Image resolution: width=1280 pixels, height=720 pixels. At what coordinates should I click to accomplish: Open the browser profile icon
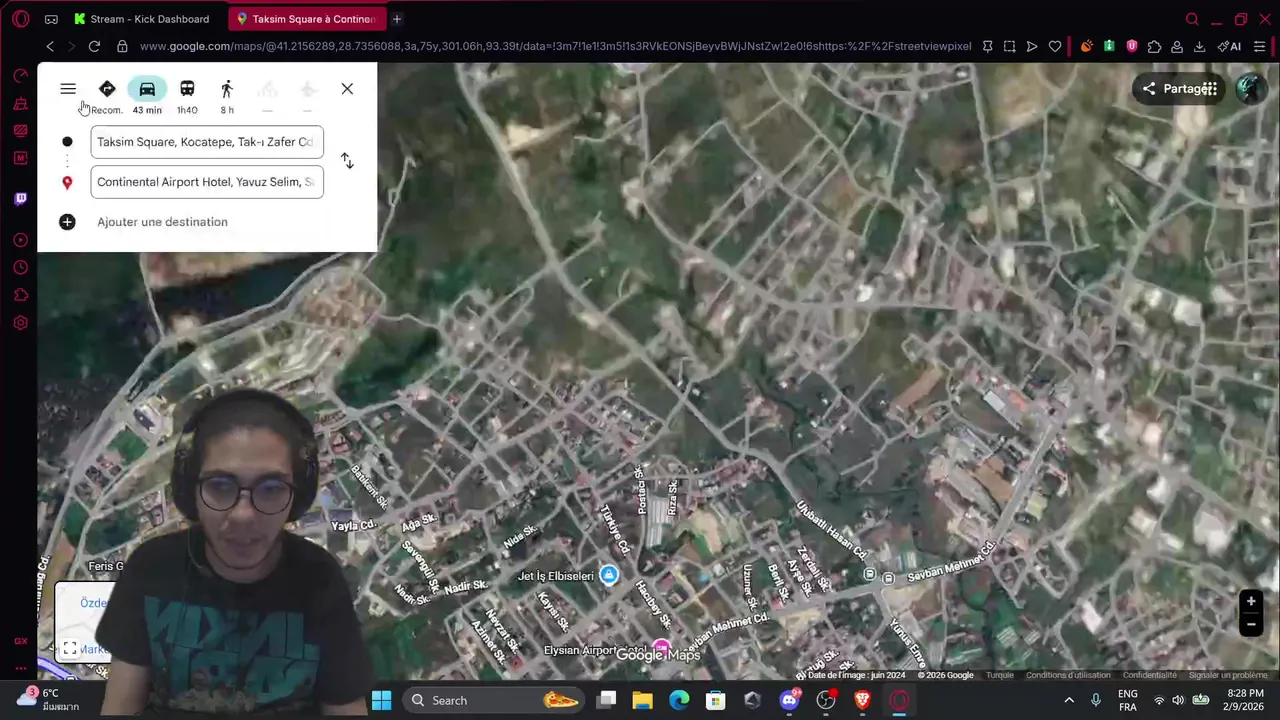click(x=1177, y=46)
